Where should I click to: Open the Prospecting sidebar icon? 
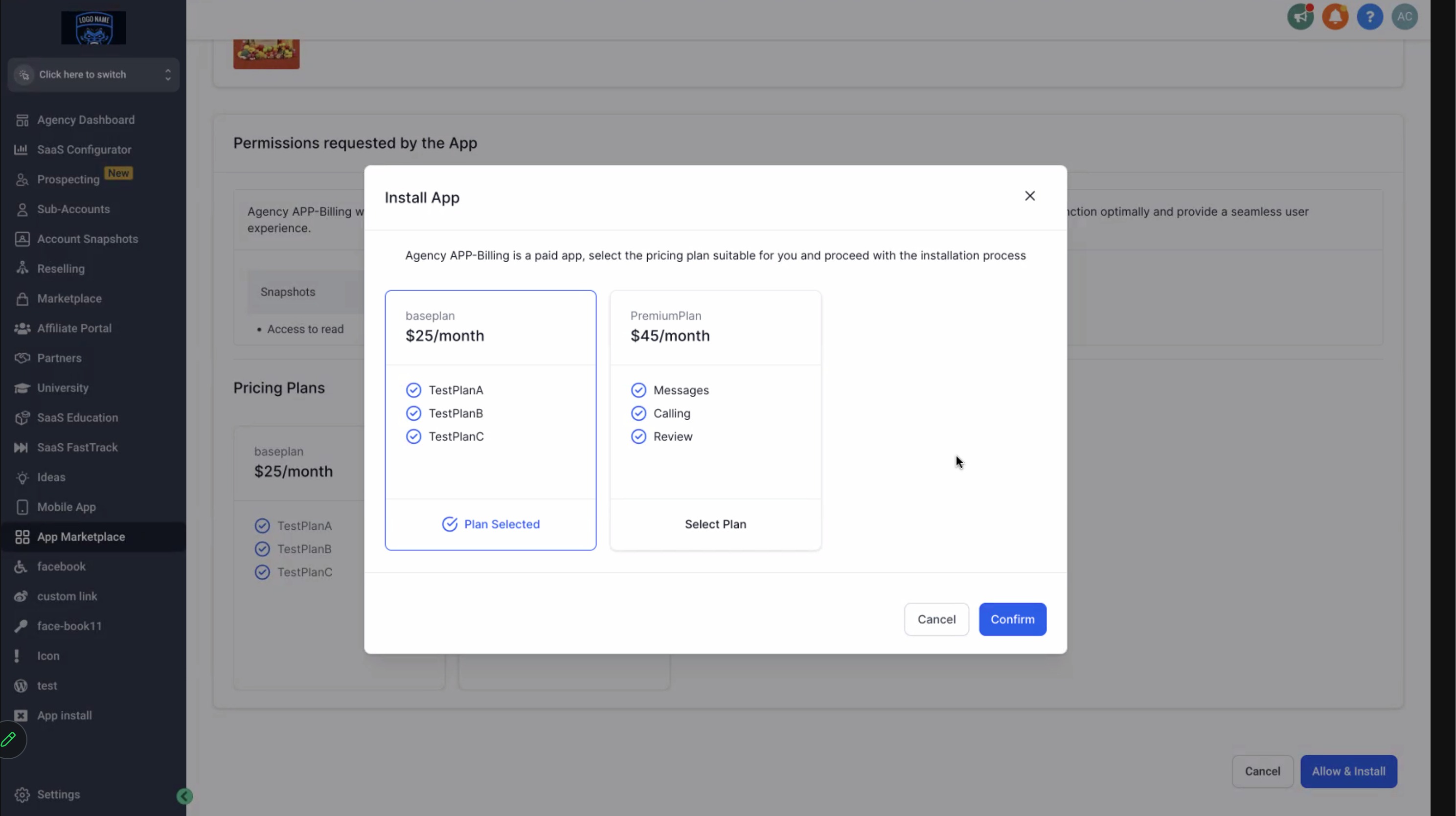click(22, 180)
